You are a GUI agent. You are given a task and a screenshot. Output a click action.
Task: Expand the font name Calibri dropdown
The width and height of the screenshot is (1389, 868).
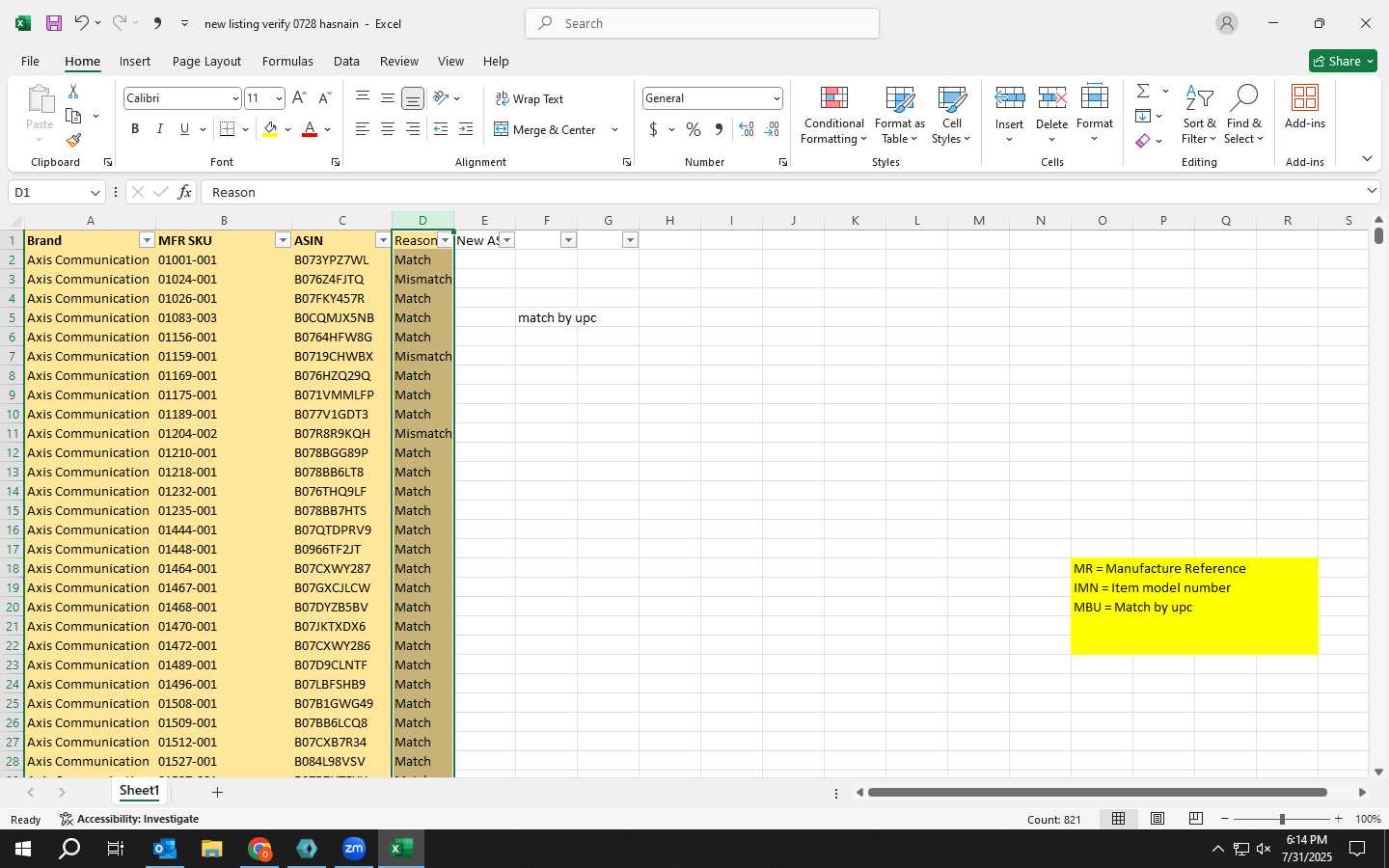point(234,98)
